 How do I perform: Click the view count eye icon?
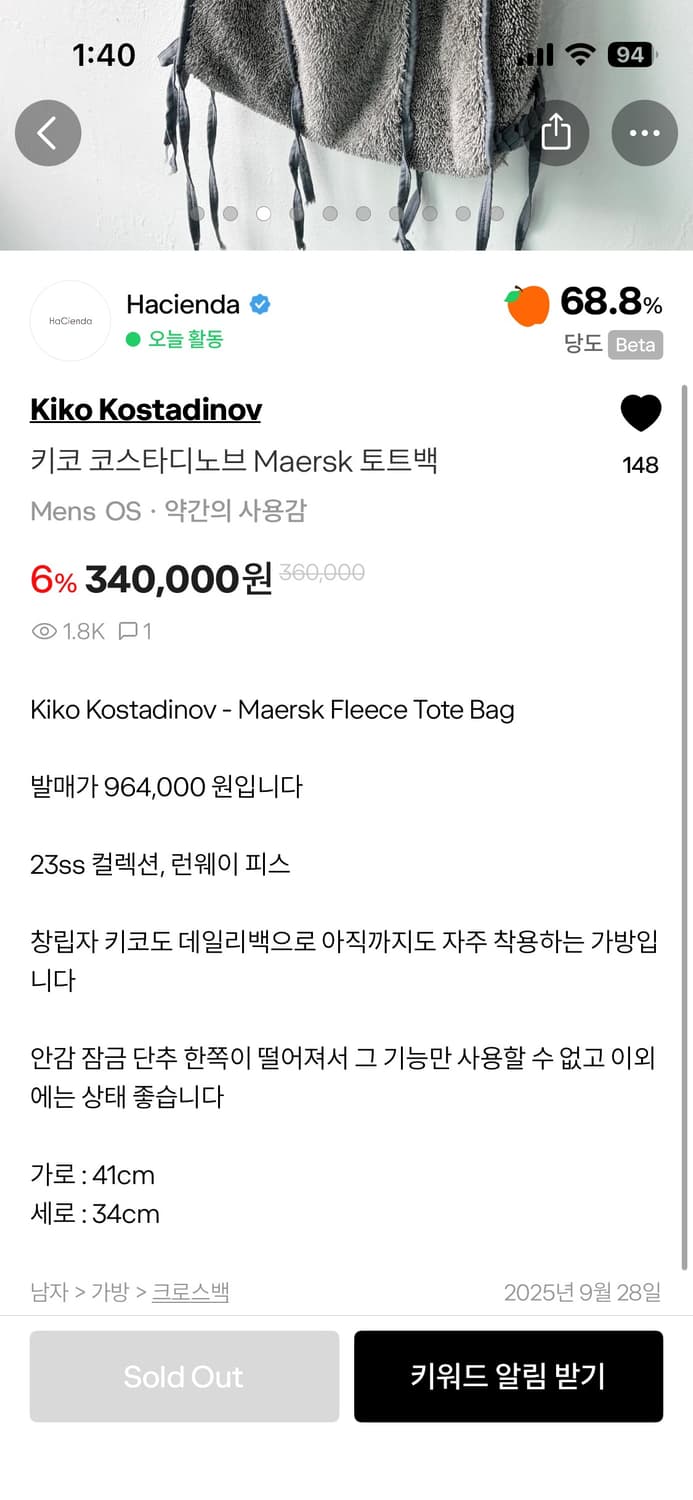point(43,631)
